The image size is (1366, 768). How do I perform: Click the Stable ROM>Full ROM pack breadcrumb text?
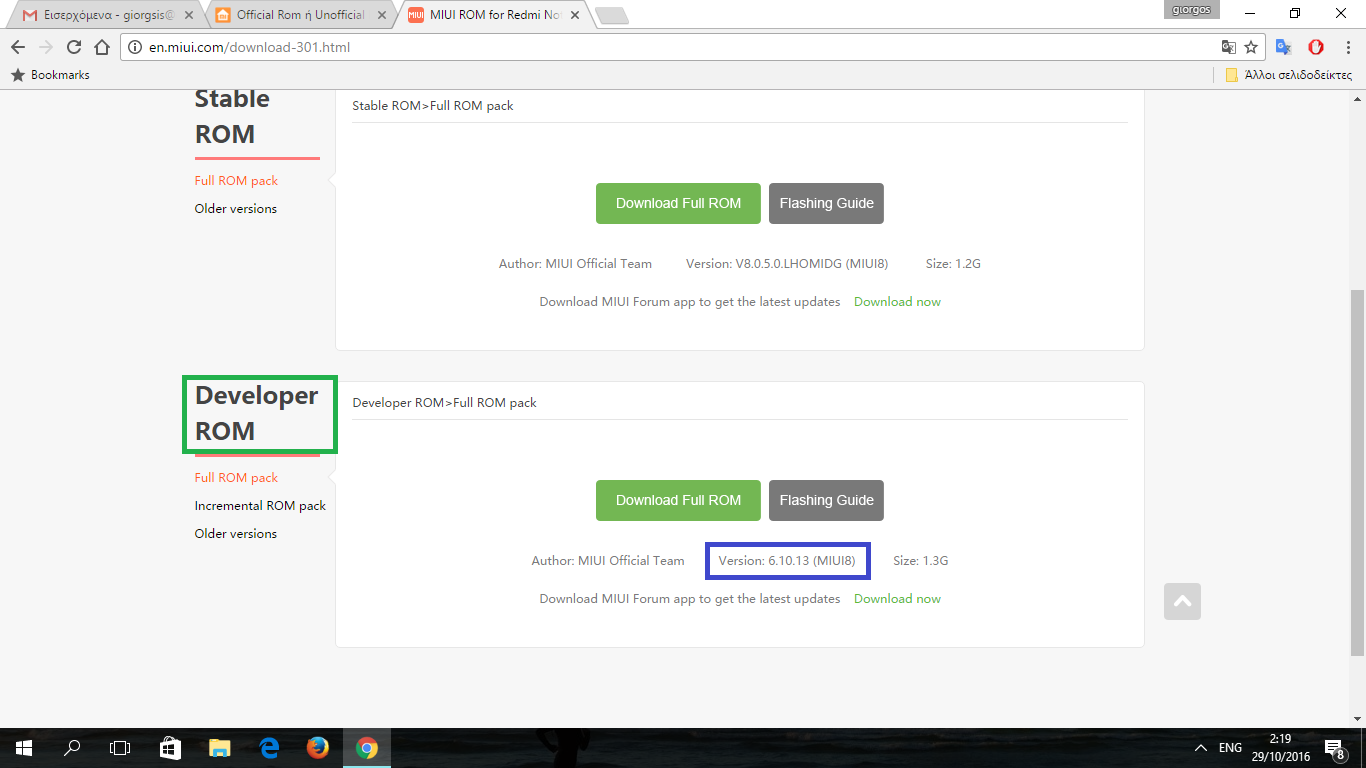coord(433,106)
